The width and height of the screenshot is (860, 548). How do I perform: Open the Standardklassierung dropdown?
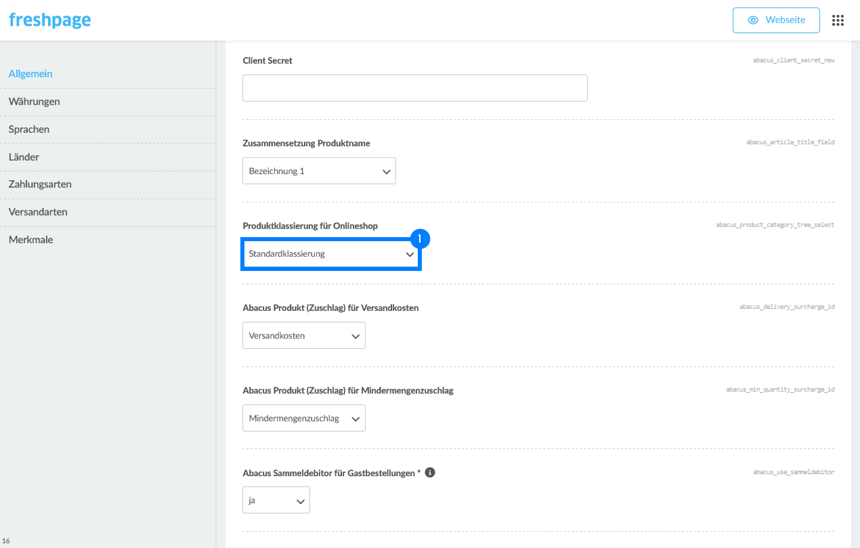pos(330,254)
